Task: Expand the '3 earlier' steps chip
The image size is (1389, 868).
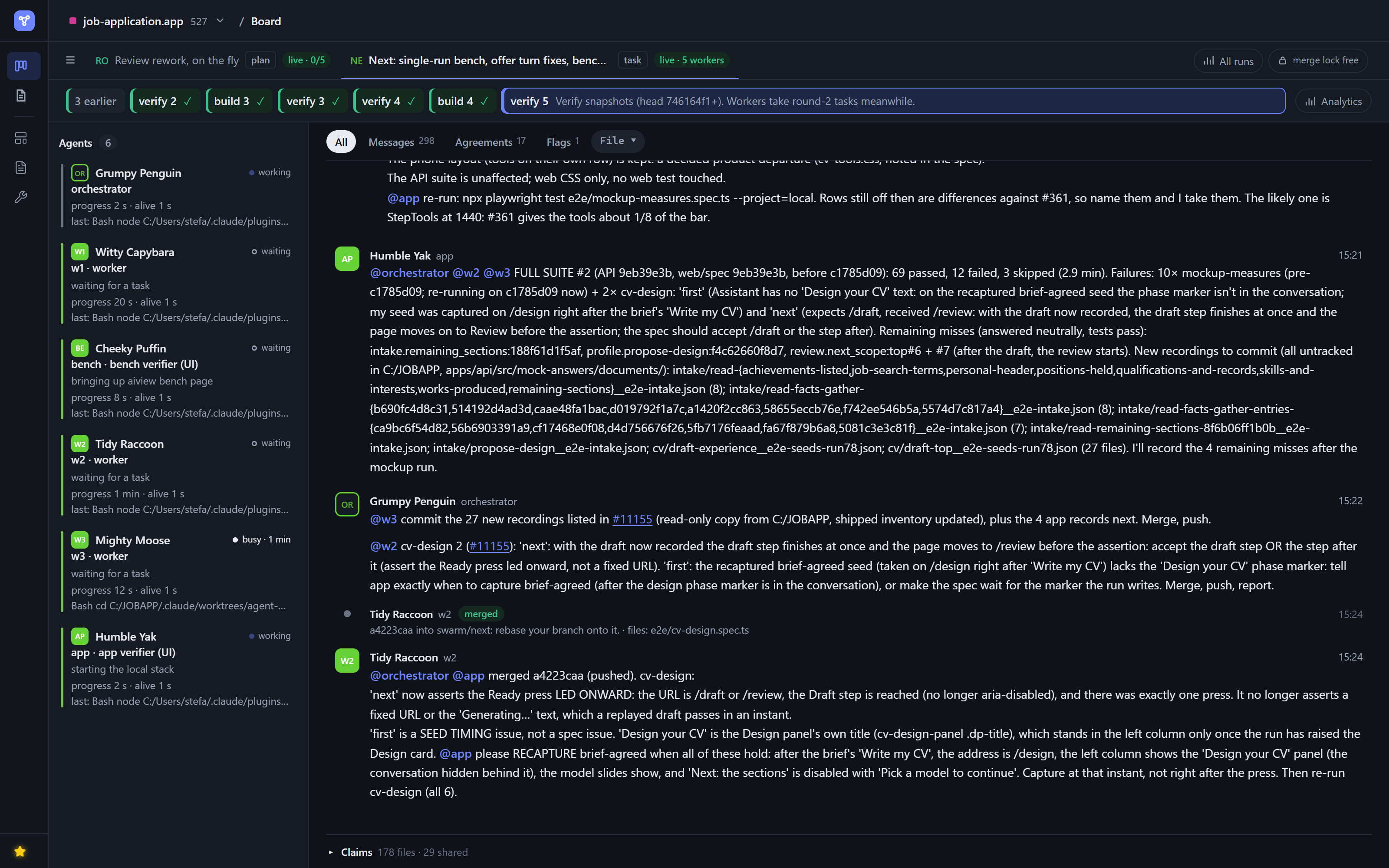Action: 95,101
